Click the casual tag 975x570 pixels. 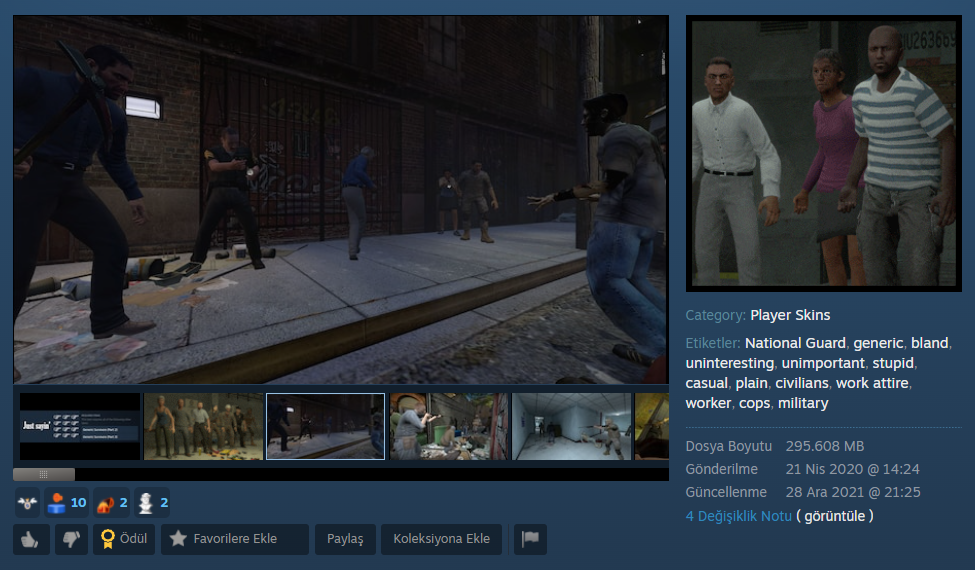(706, 383)
